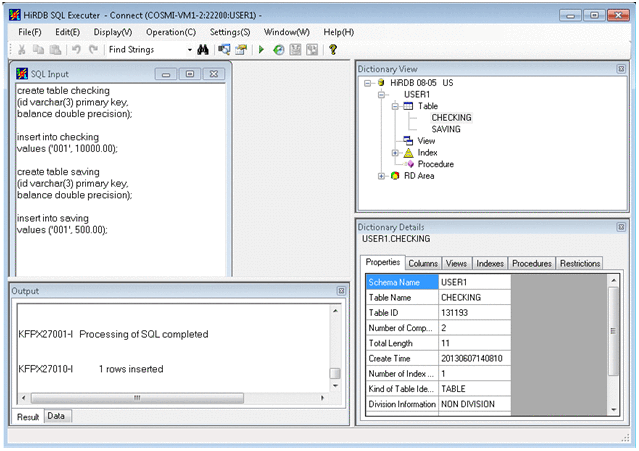Open the Find Strings dropdown
Screen dimensions: 639x451
189,49
